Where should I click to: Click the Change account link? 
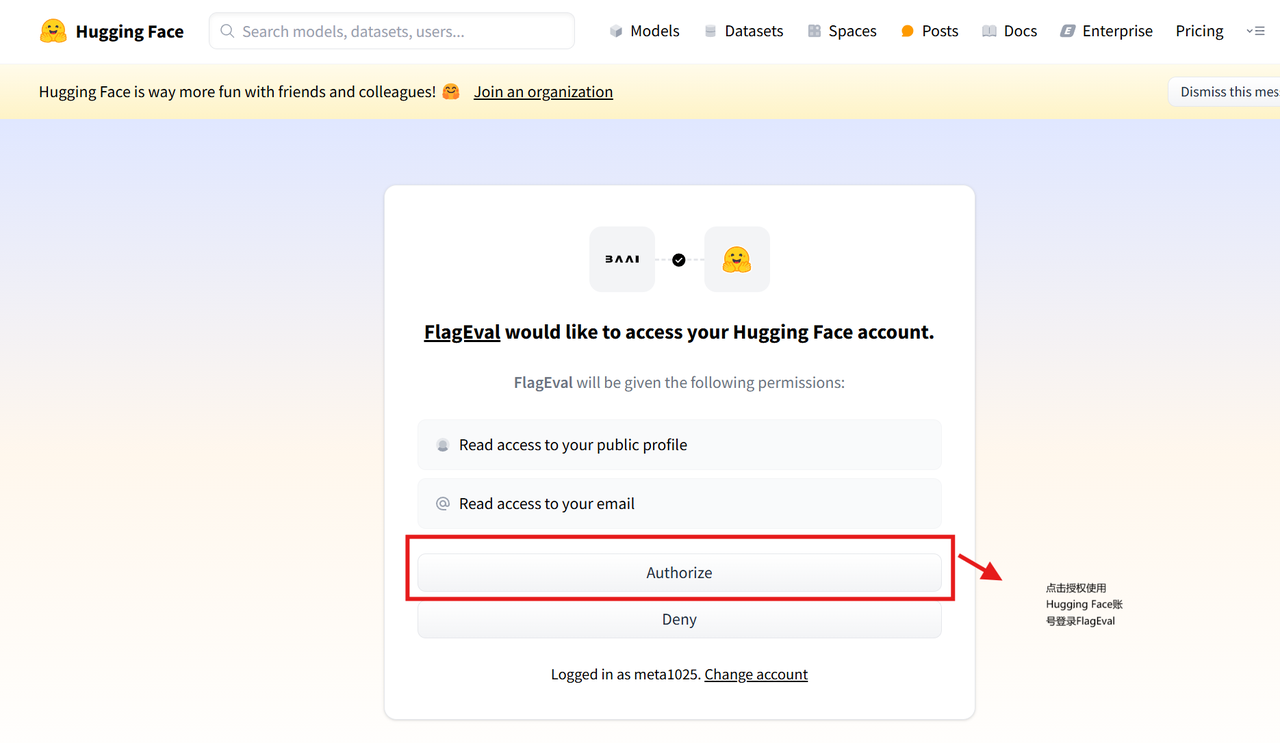pos(756,674)
